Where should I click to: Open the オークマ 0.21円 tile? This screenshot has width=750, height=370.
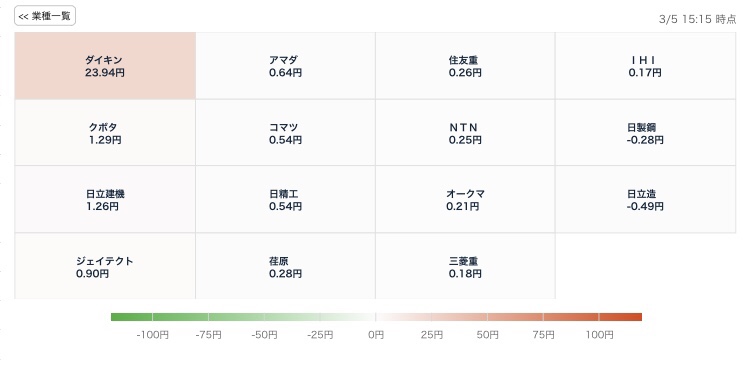pyautogui.click(x=465, y=199)
